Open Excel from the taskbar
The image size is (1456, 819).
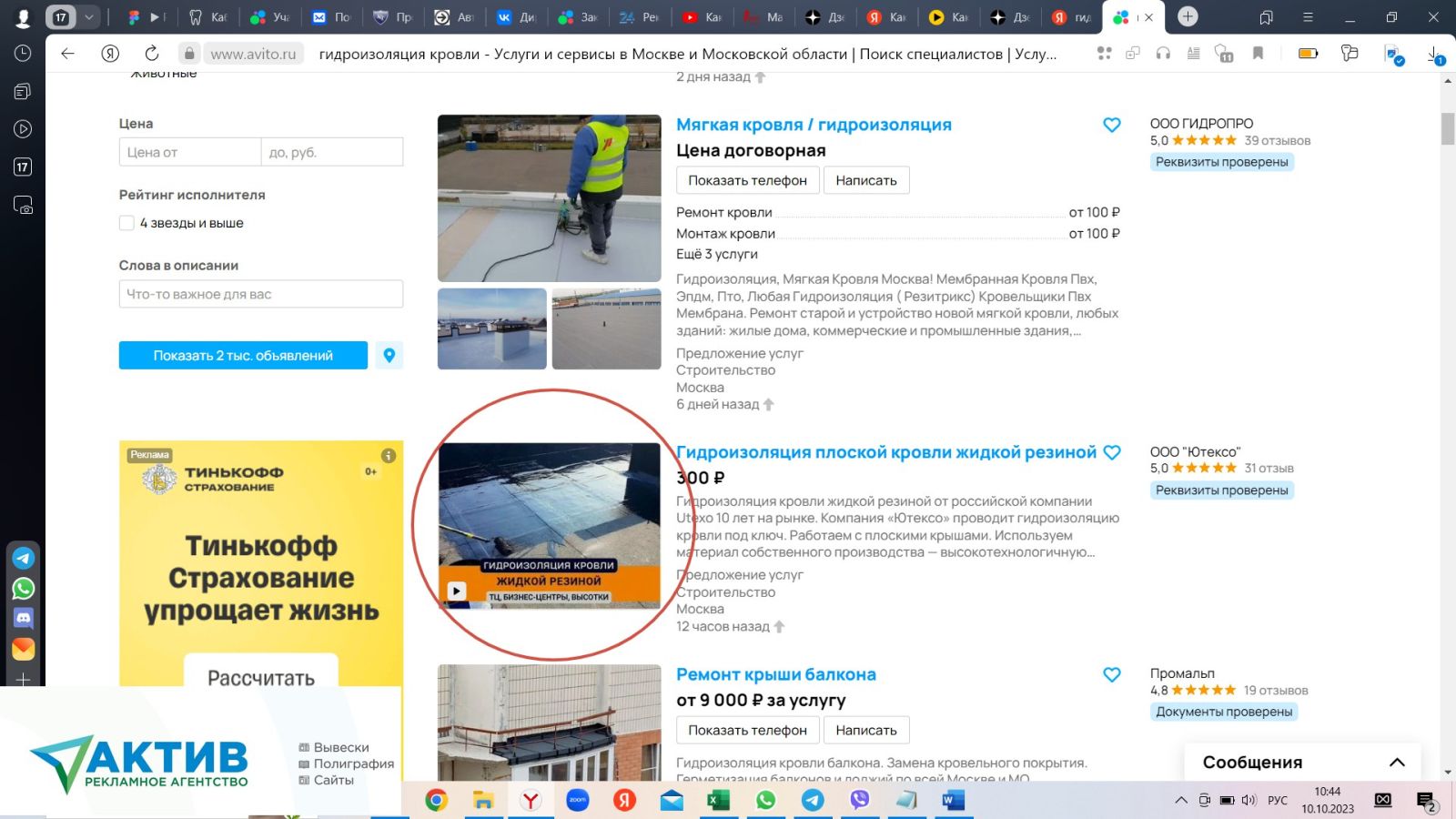pos(718,800)
